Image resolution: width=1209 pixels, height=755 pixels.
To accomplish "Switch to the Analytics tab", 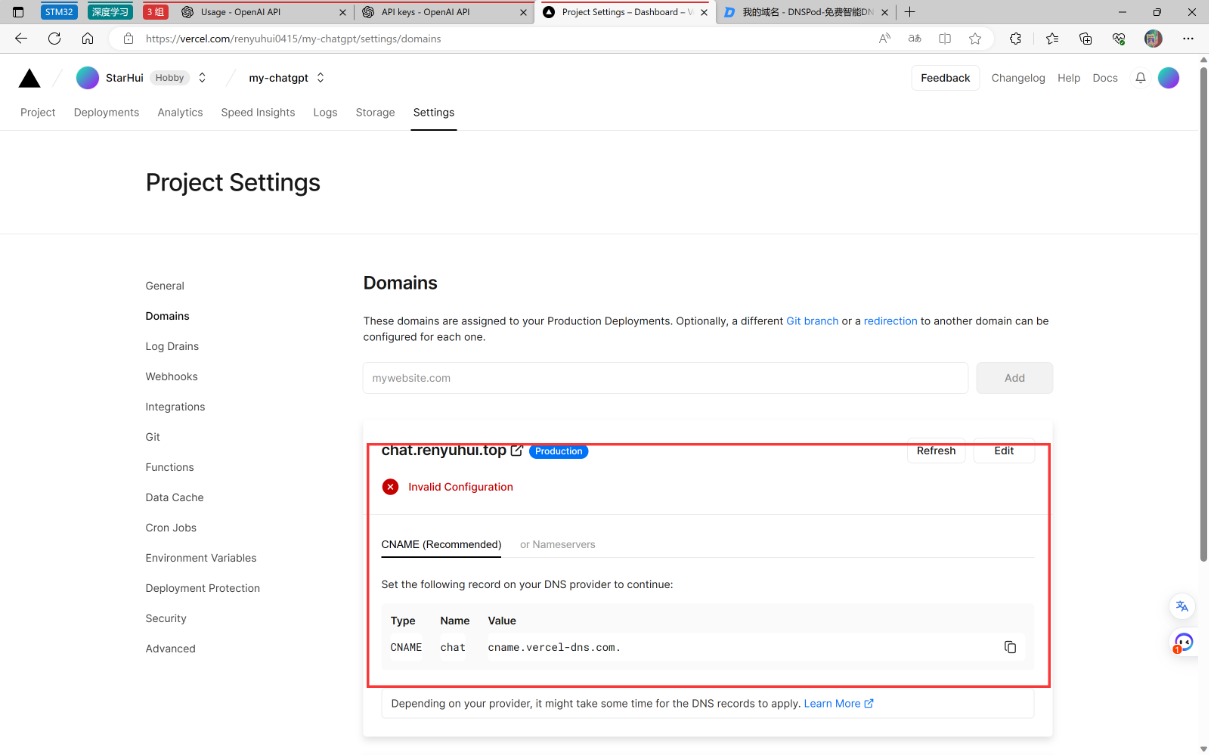I will tap(180, 113).
